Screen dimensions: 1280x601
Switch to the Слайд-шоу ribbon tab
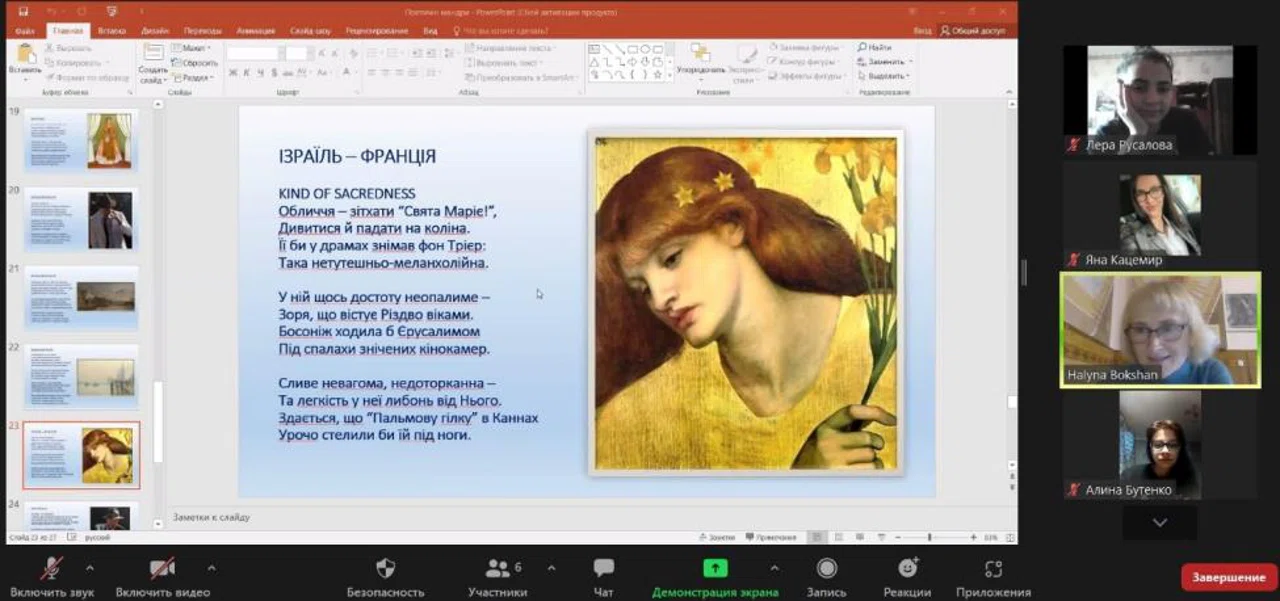pos(310,31)
